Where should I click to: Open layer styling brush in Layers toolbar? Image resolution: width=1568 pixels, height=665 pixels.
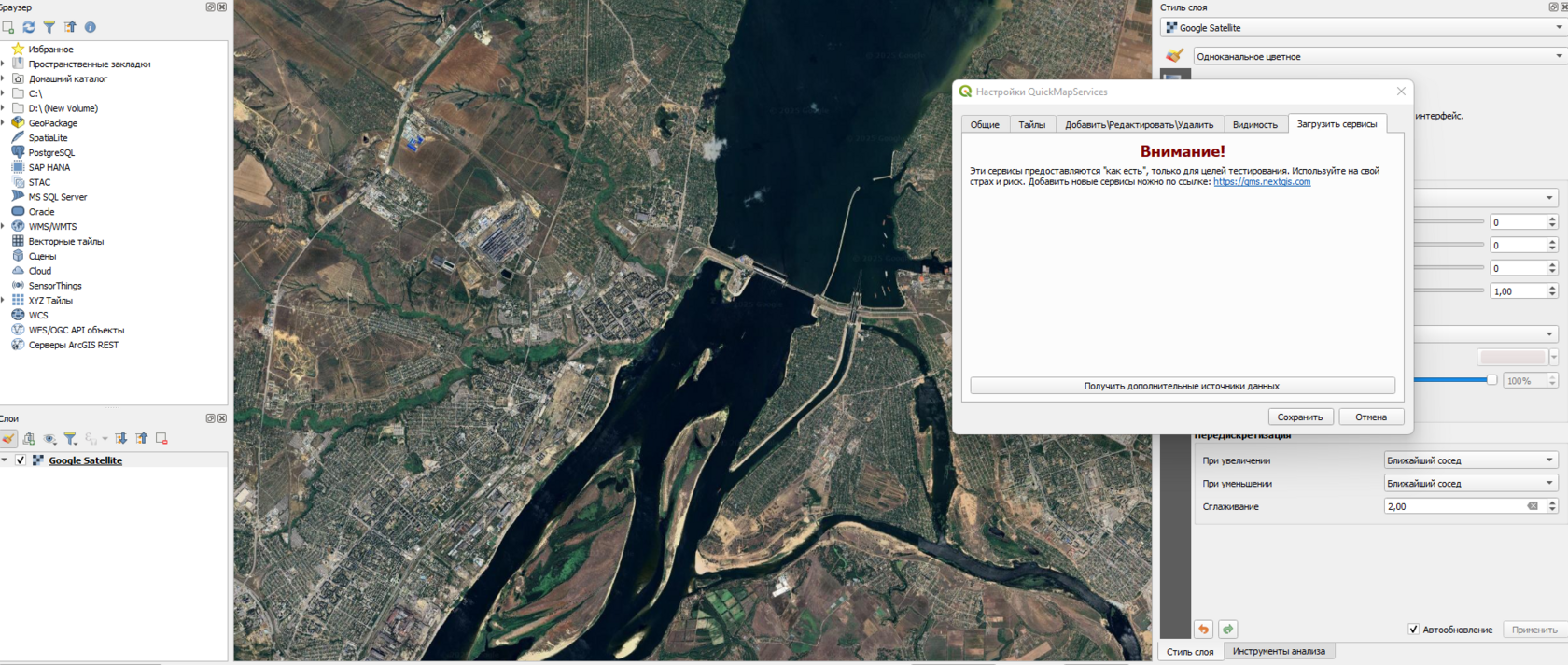tap(8, 438)
